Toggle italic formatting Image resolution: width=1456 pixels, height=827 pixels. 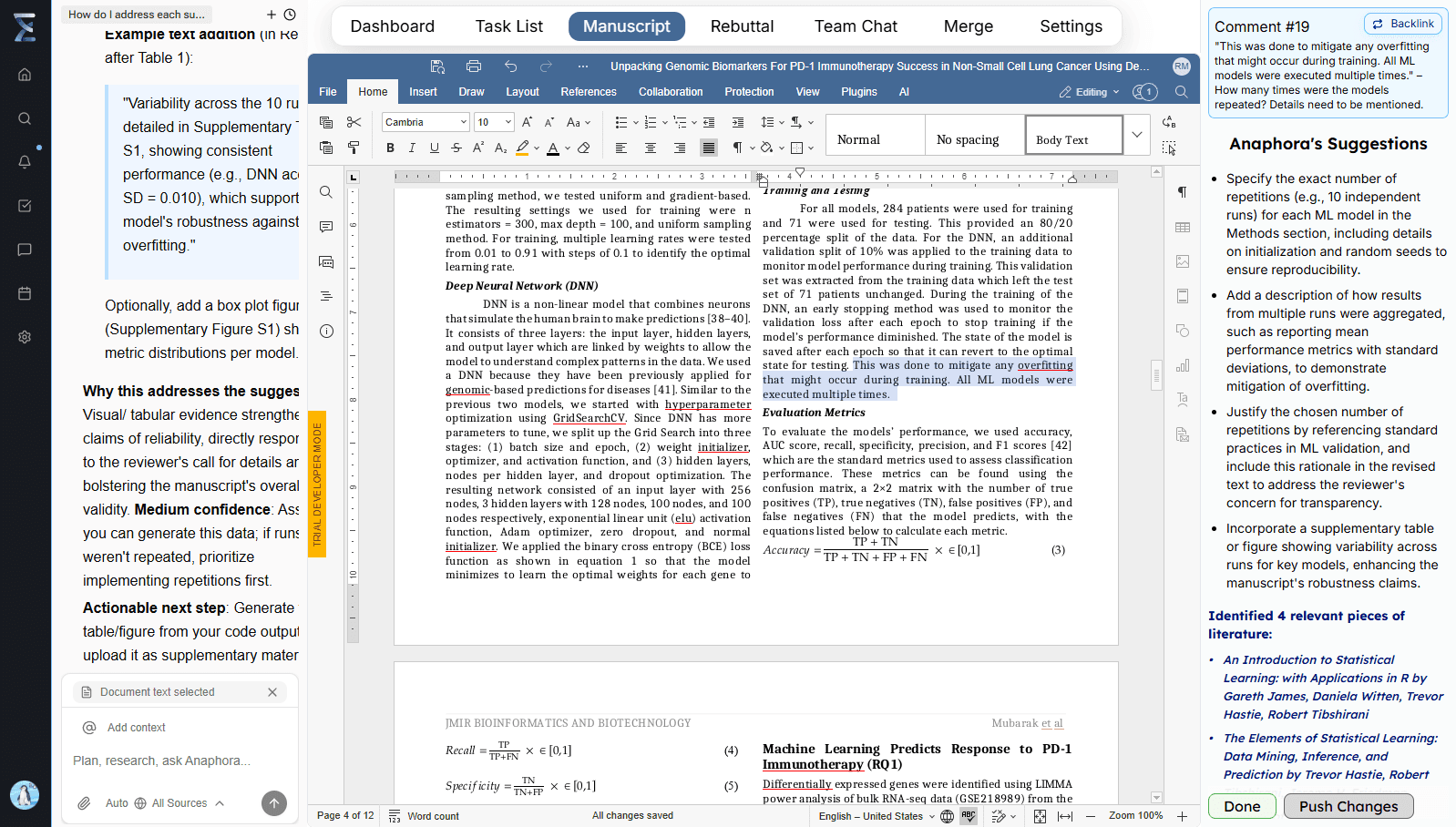[412, 148]
